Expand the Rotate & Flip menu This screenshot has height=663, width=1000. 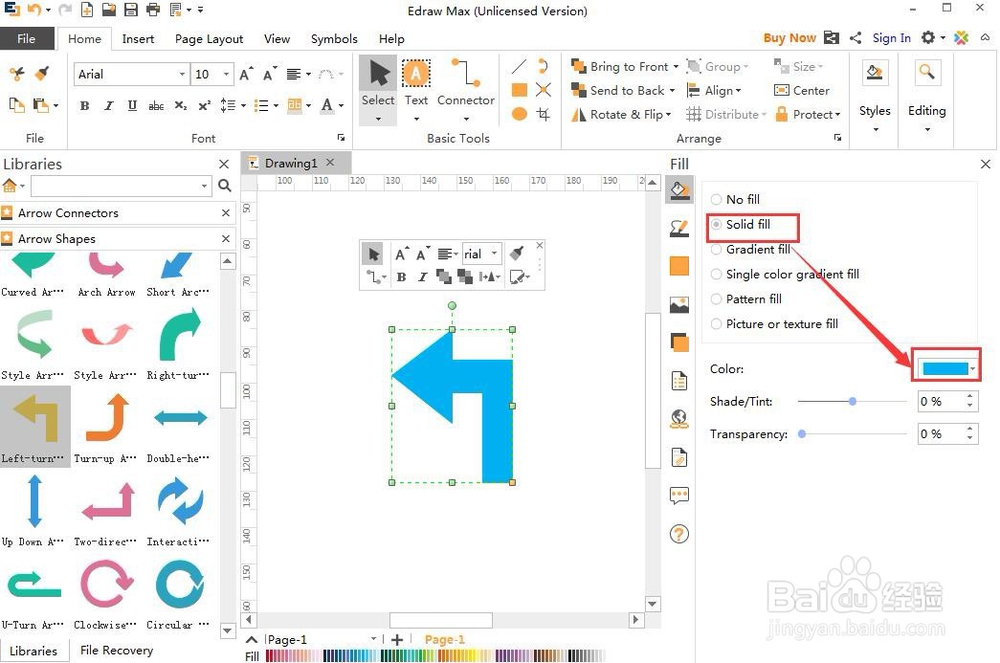(668, 115)
